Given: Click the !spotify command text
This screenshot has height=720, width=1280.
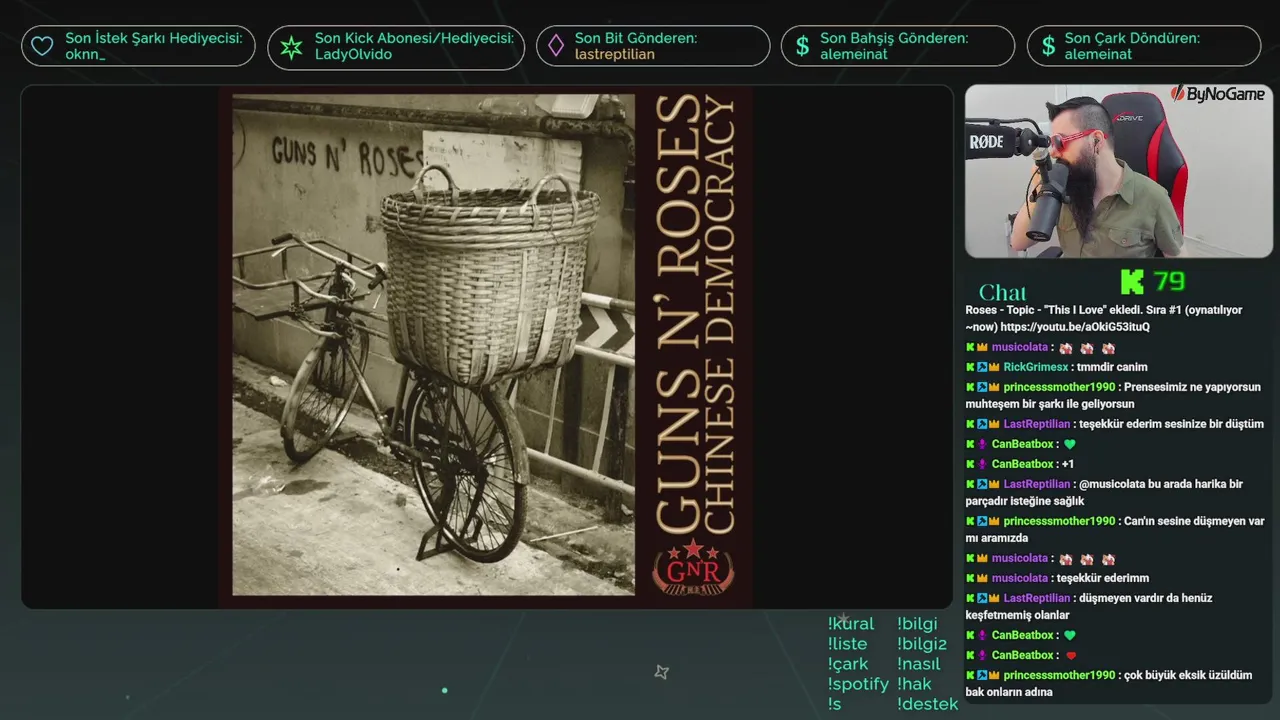Looking at the screenshot, I should click(x=858, y=685).
